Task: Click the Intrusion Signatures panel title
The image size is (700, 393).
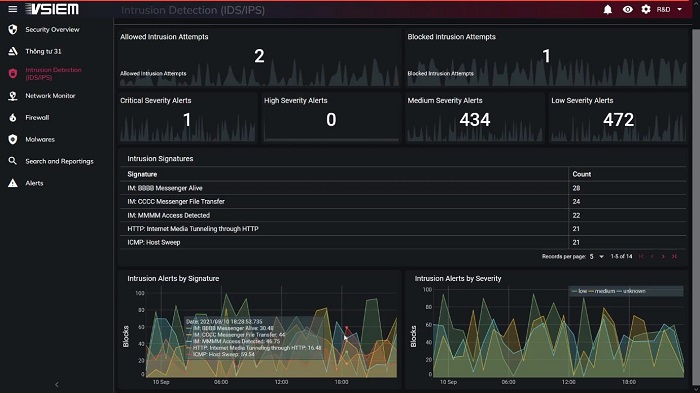Action: pos(160,159)
